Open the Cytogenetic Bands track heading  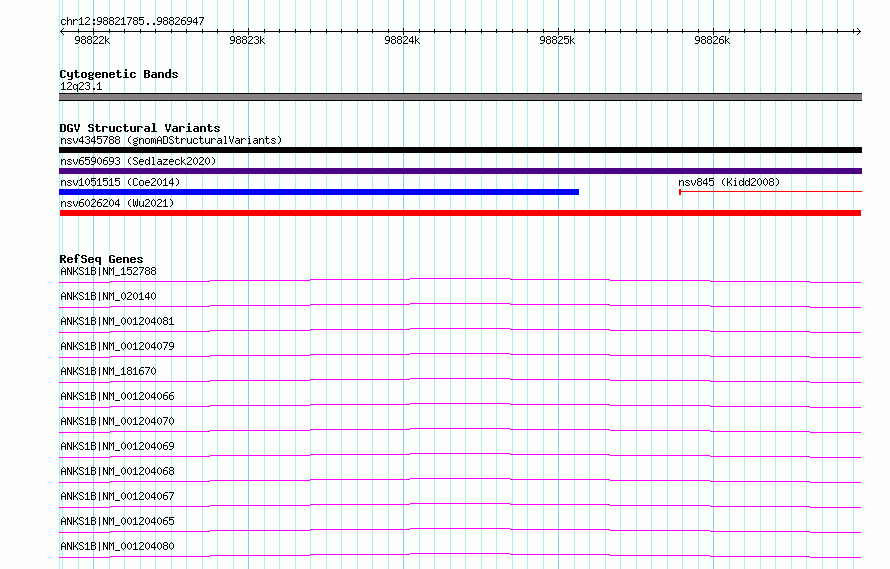point(119,74)
